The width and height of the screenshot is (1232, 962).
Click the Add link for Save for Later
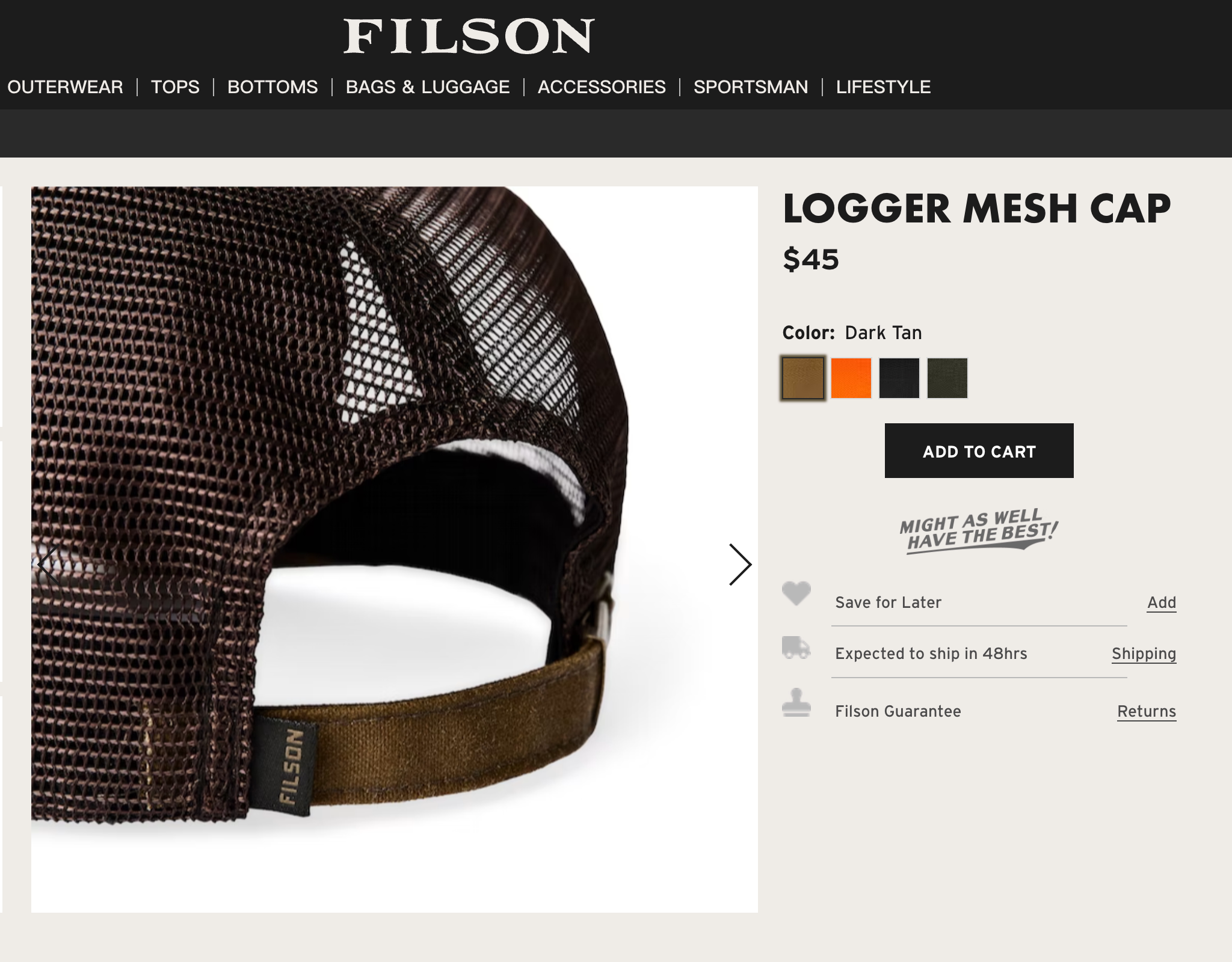(1162, 602)
